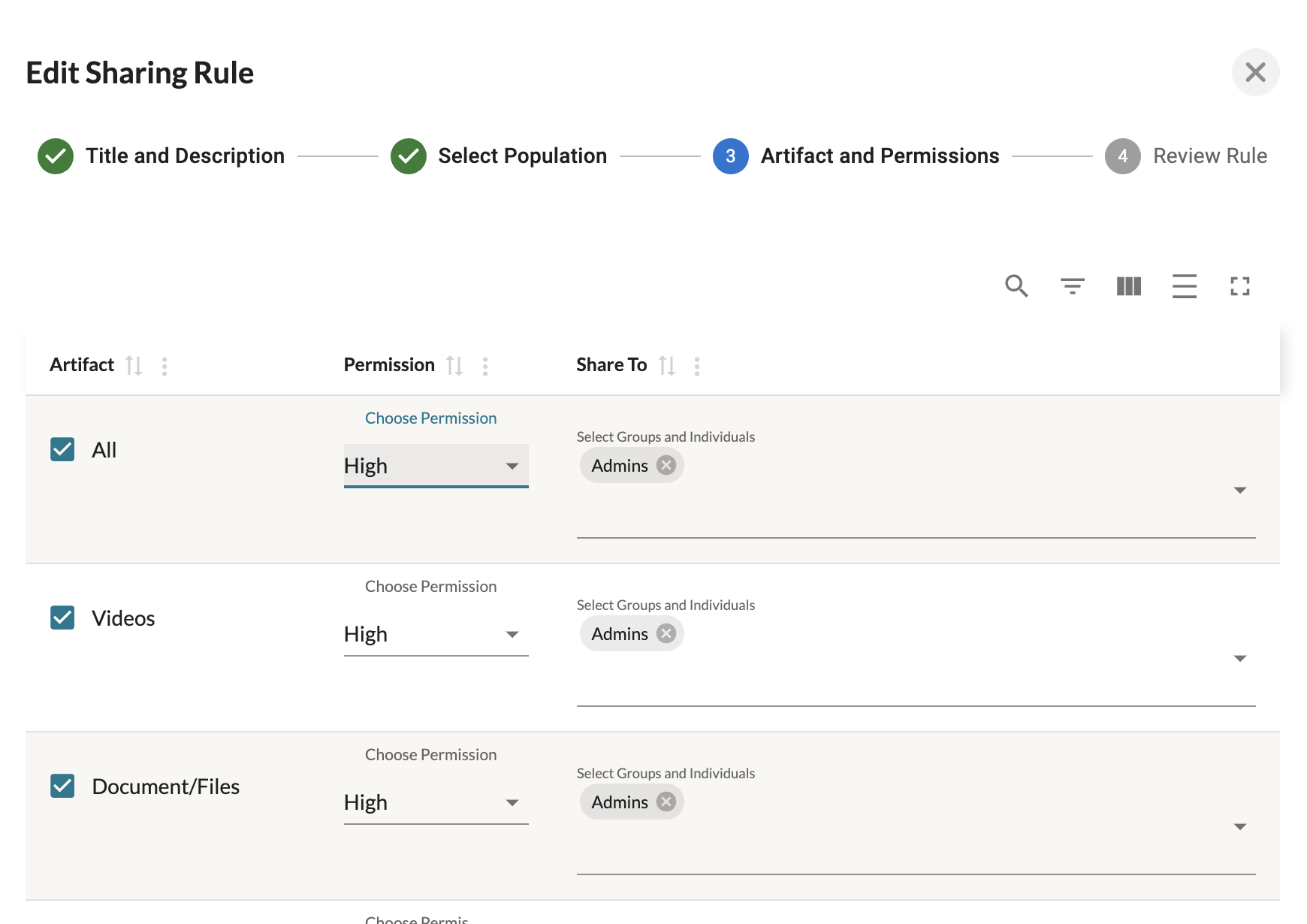Sort by the Artifact column

134,366
